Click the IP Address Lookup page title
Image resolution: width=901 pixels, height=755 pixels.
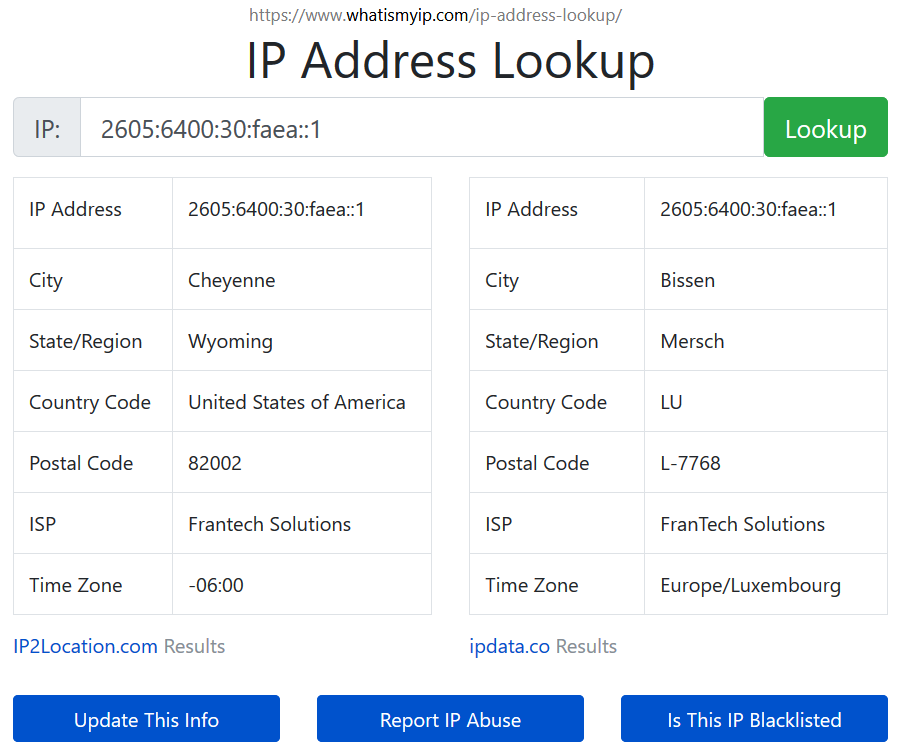click(450, 61)
